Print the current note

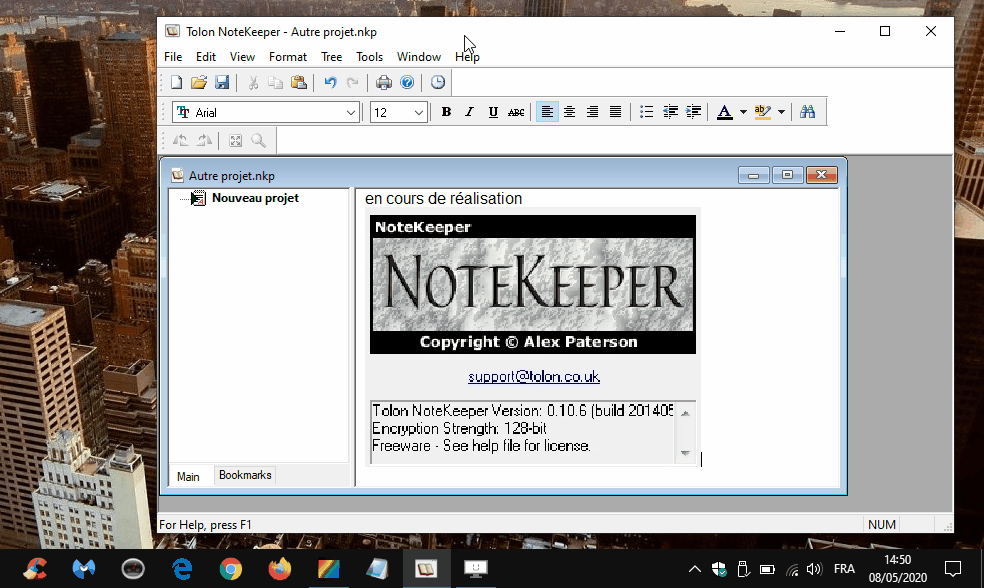pyautogui.click(x=383, y=82)
